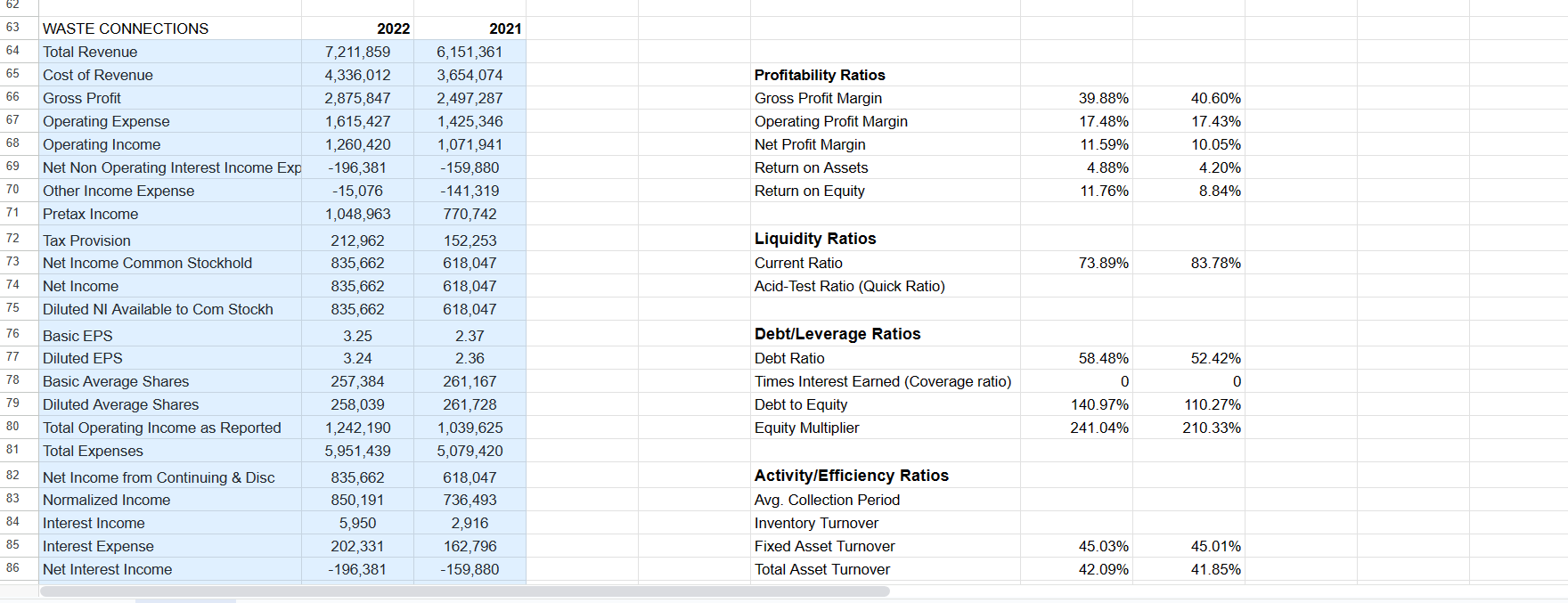Select Pretax Income value 1,048,963

tap(357, 214)
